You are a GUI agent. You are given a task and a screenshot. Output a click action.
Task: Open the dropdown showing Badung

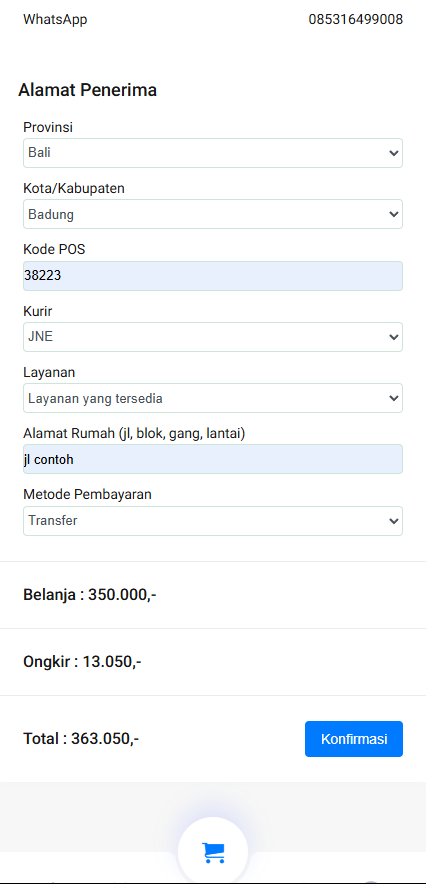(x=213, y=214)
